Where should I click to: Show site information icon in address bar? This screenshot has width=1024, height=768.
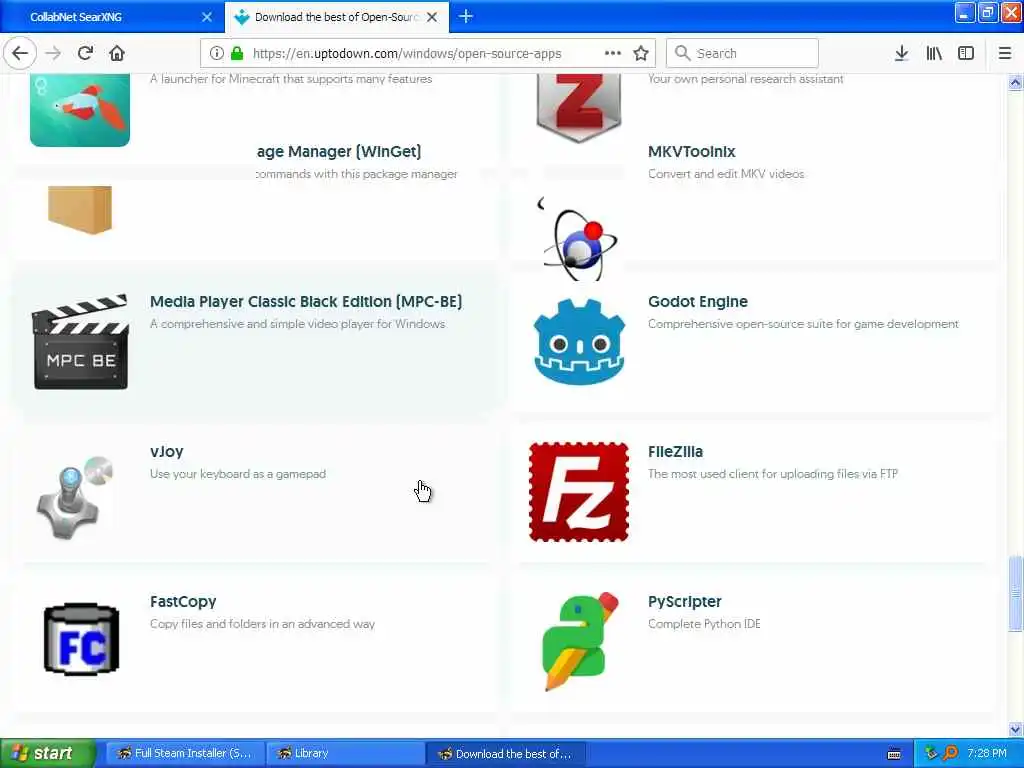217,53
